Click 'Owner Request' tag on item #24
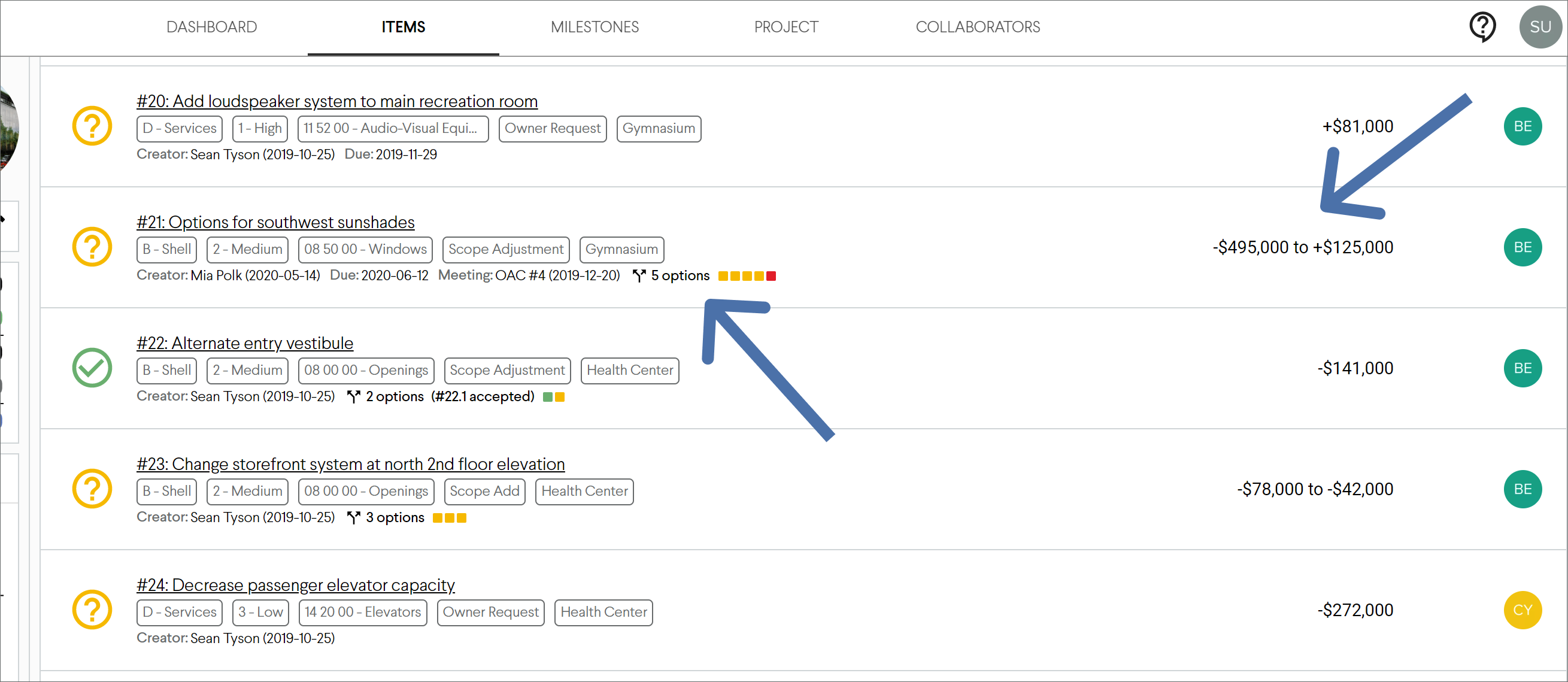Screen dimensions: 1568x682 point(490,612)
